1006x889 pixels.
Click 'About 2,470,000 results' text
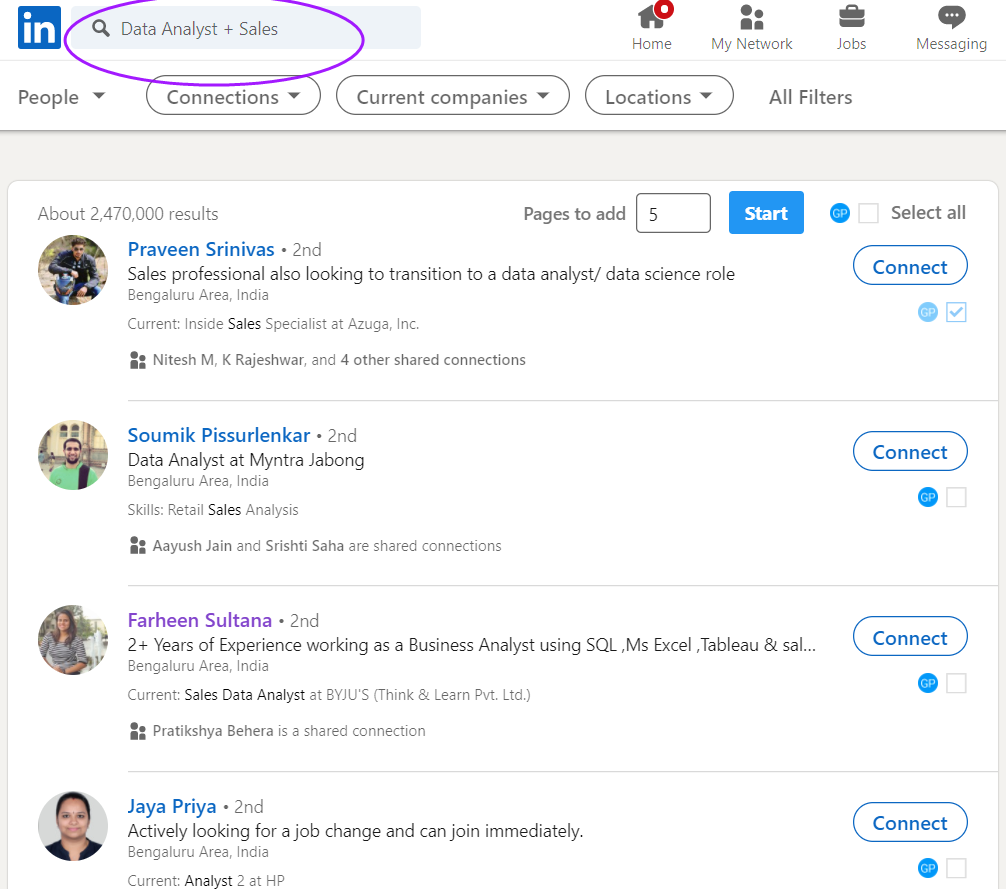[128, 214]
